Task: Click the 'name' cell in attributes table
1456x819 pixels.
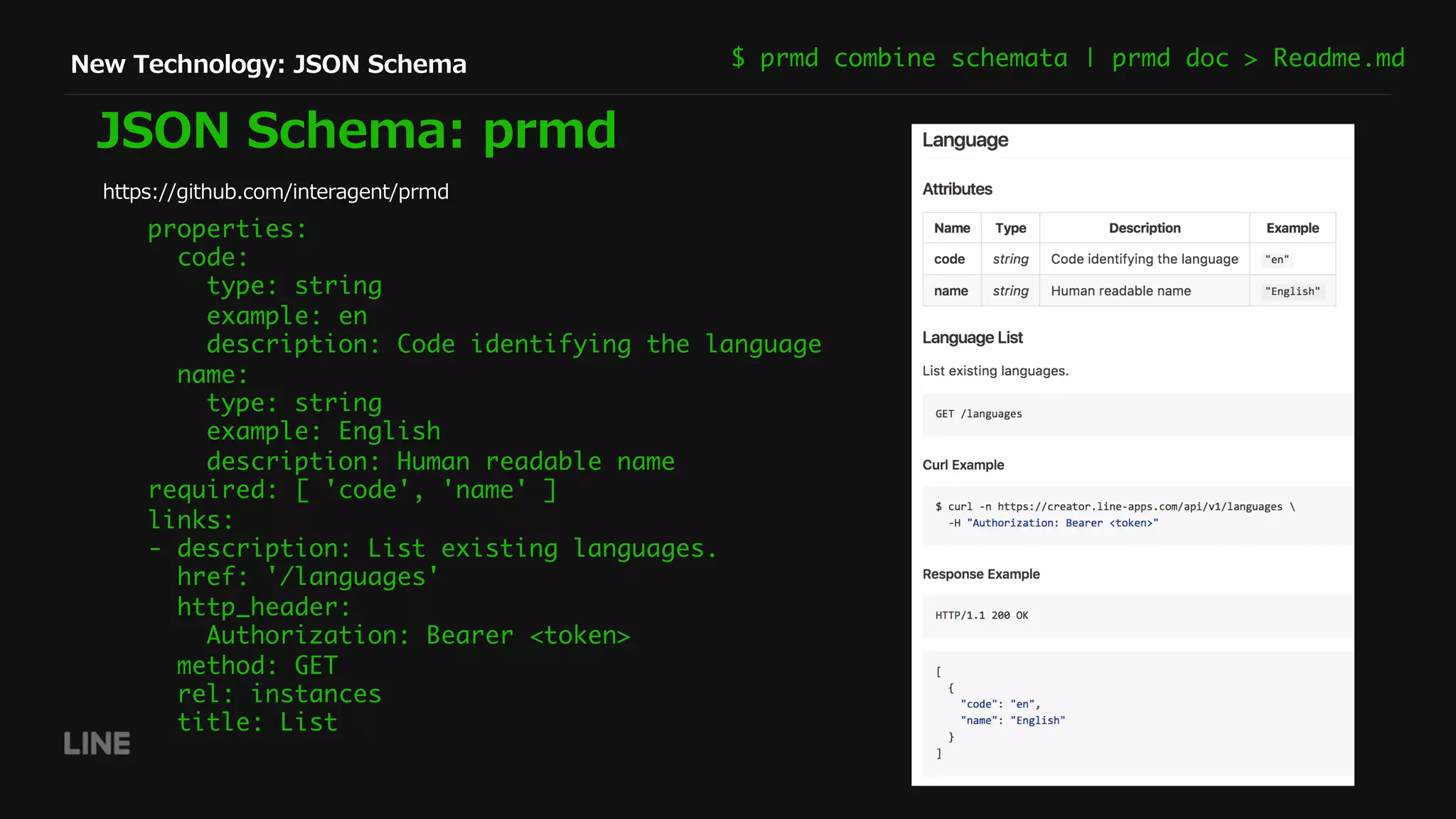Action: [951, 291]
